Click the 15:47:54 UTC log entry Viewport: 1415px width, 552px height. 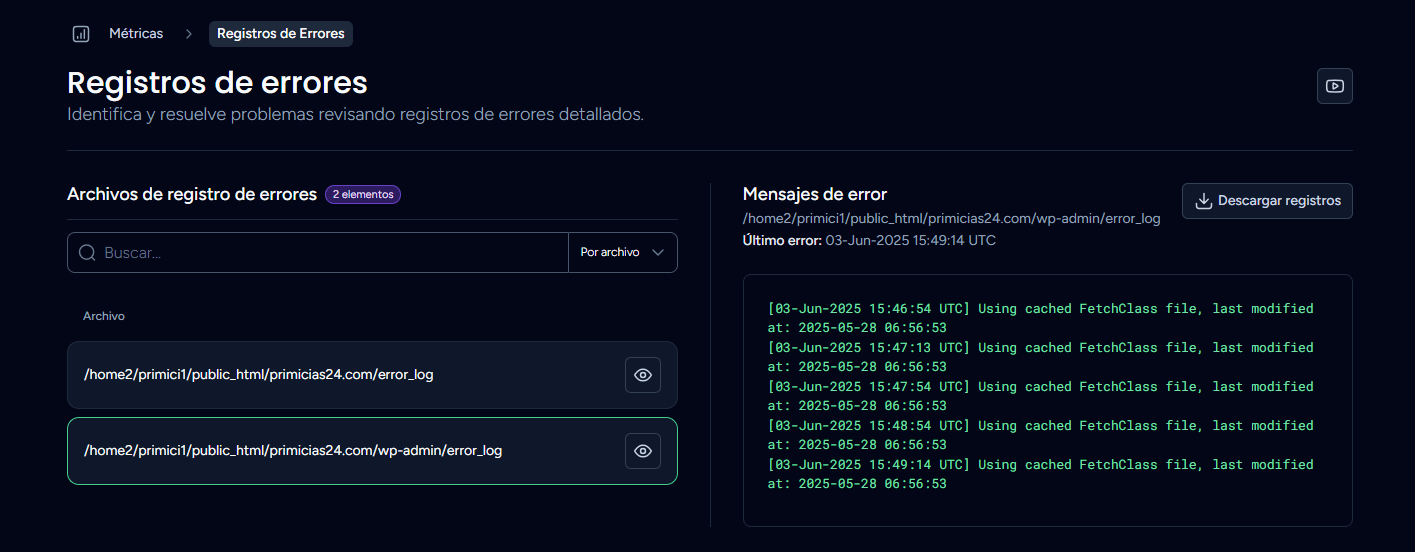click(x=1040, y=396)
